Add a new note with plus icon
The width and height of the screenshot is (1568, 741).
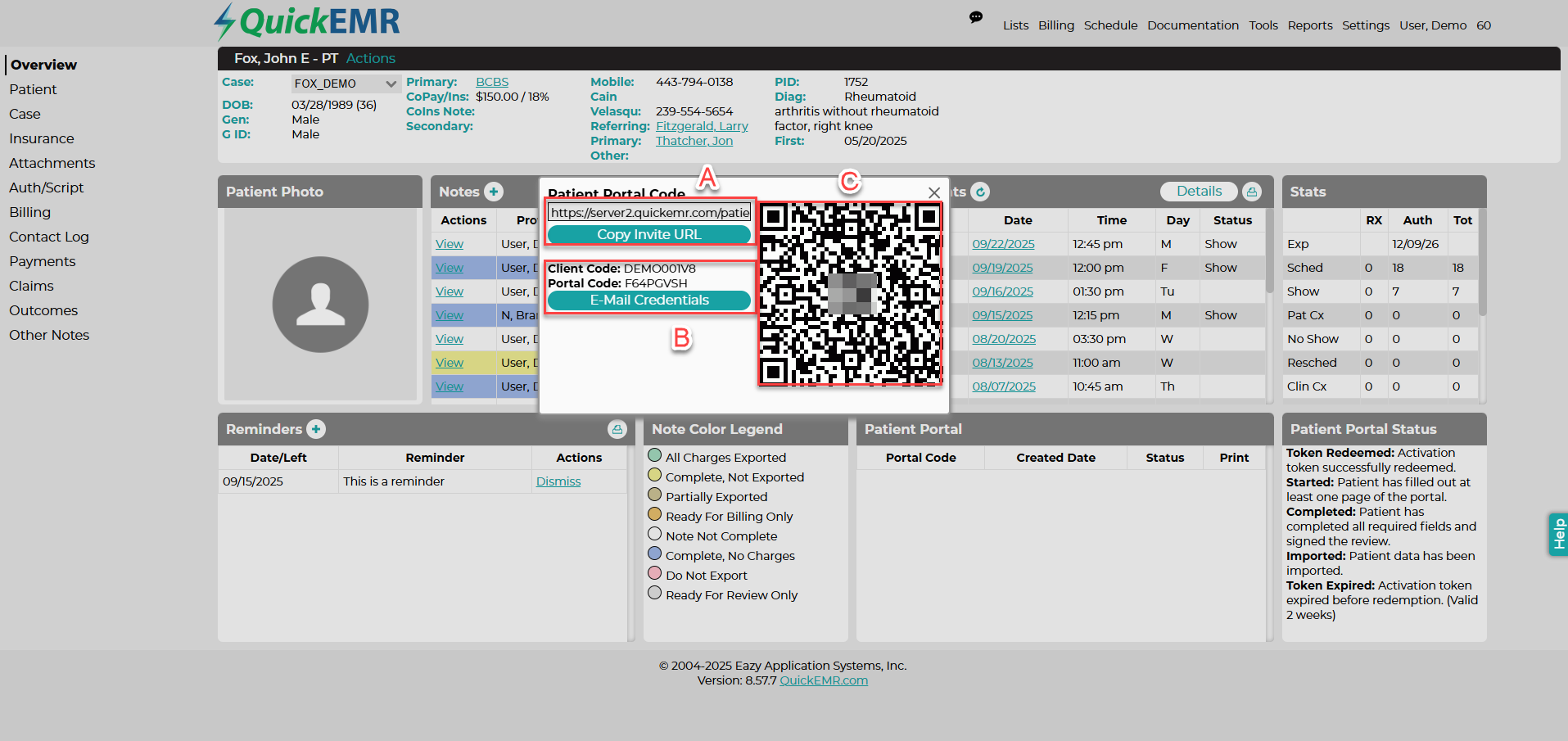click(494, 192)
